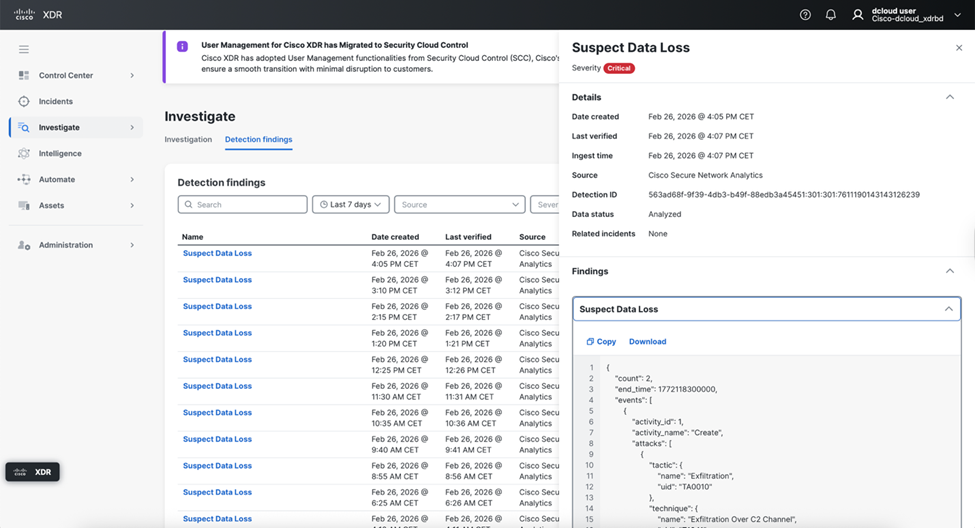Click the hamburger menu icon in sidebar
Screen dimensions: 975x528
coord(24,49)
